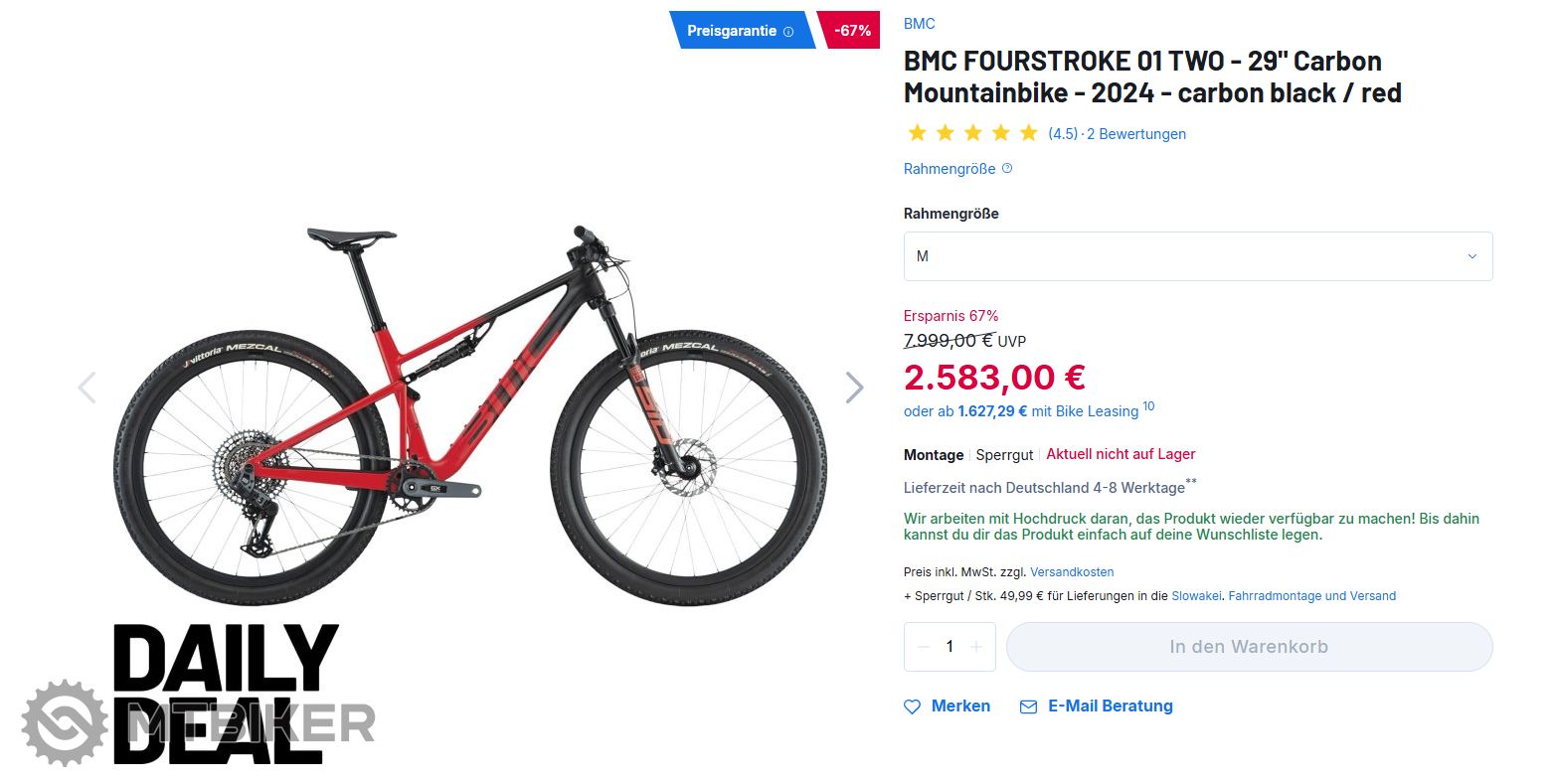
Task: Open the BMC brand link
Action: [x=919, y=24]
